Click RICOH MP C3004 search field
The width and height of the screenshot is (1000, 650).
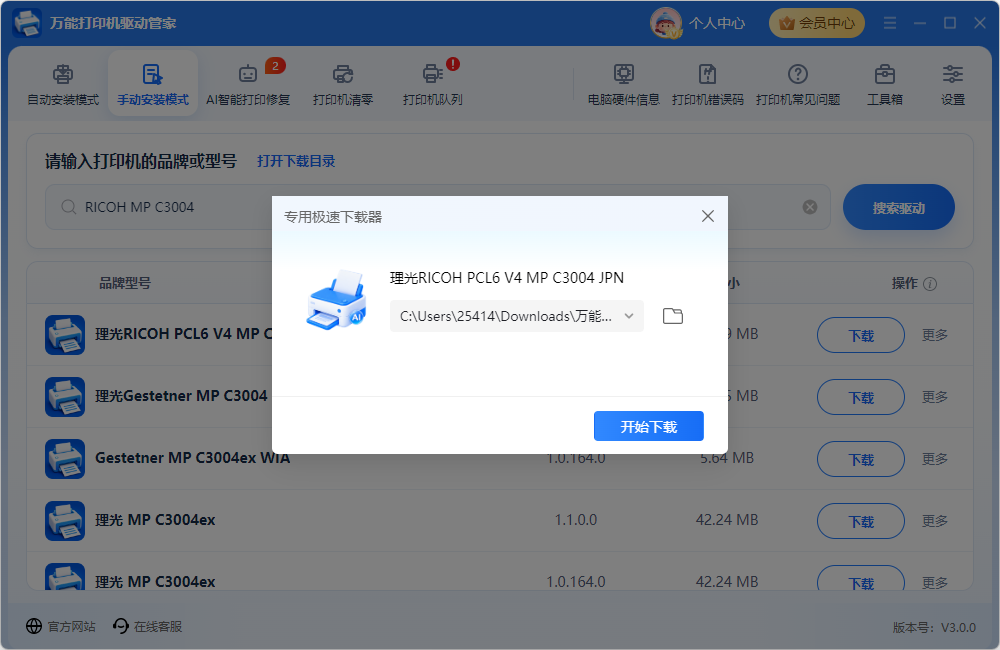point(438,207)
